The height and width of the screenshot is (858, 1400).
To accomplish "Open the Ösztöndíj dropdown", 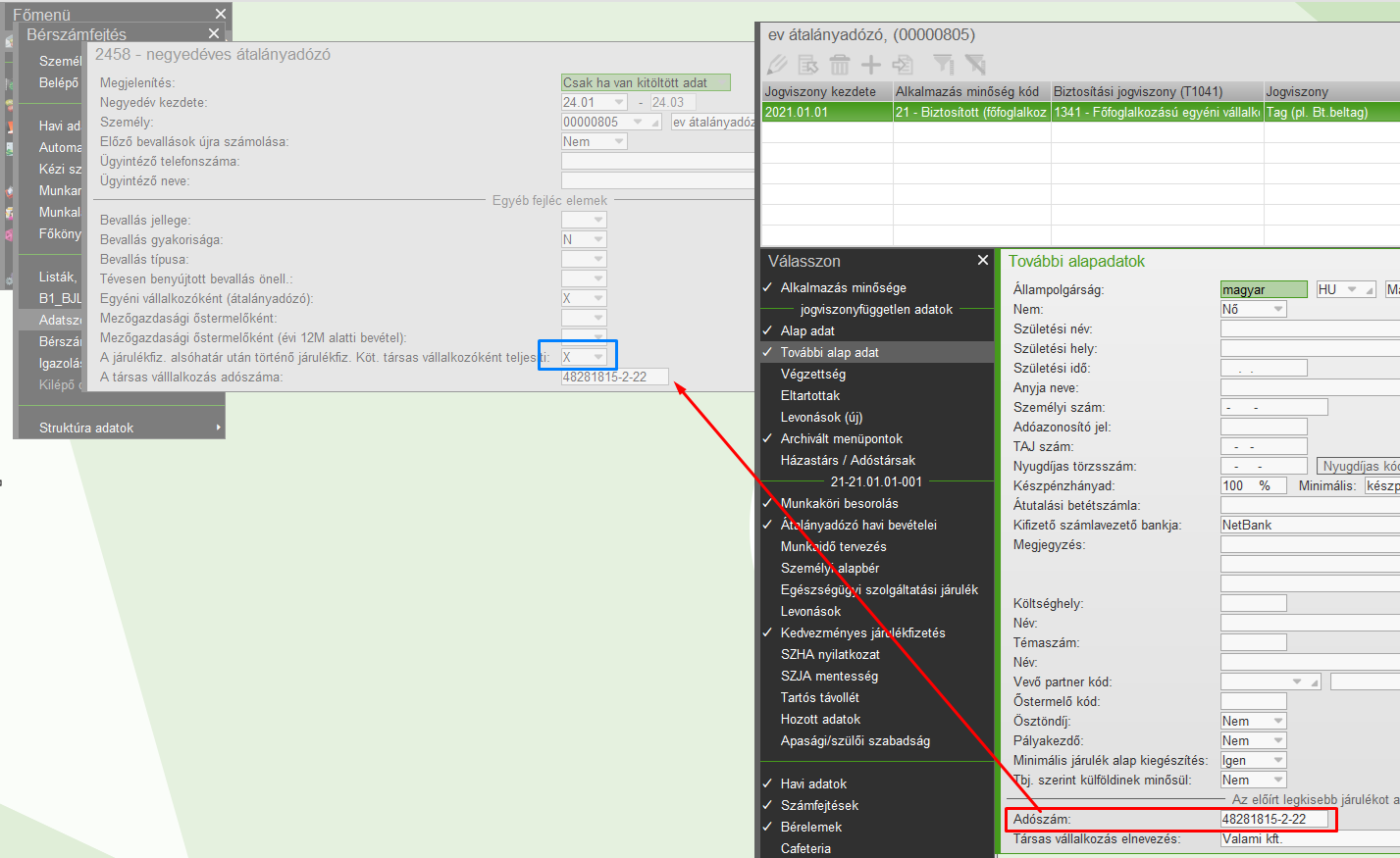I will click(x=1278, y=721).
